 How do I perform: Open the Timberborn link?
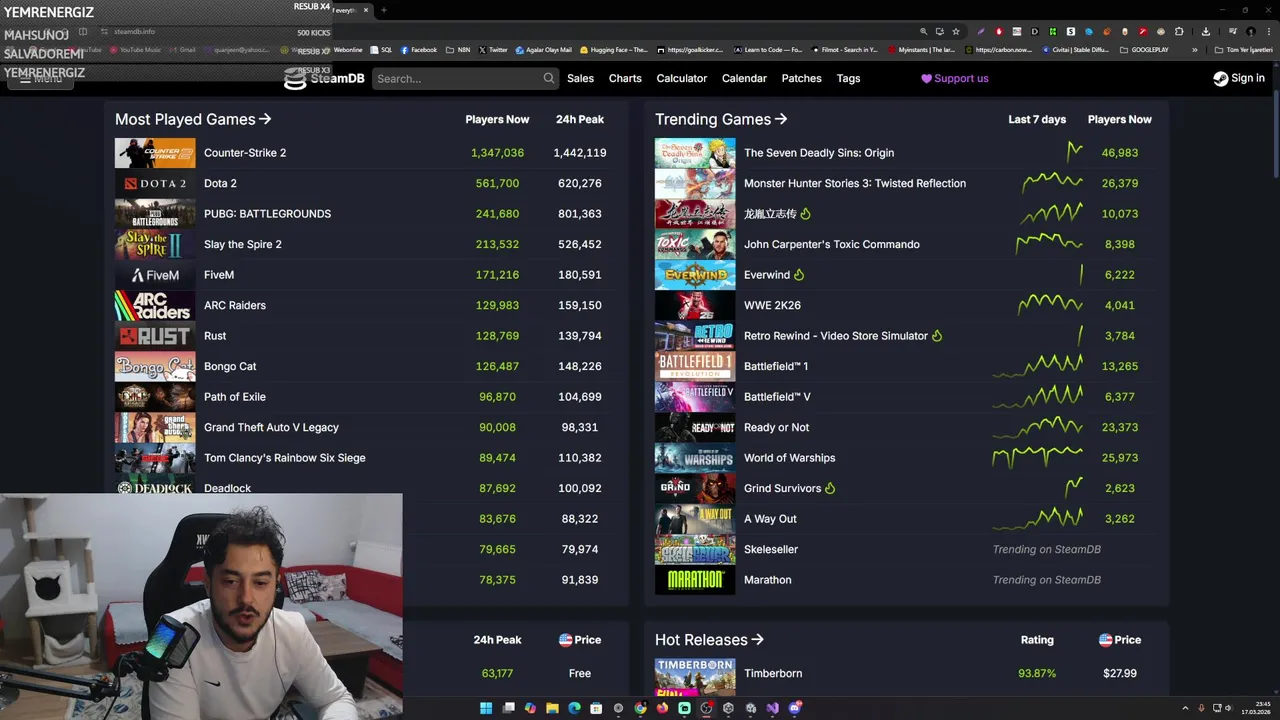tap(773, 674)
